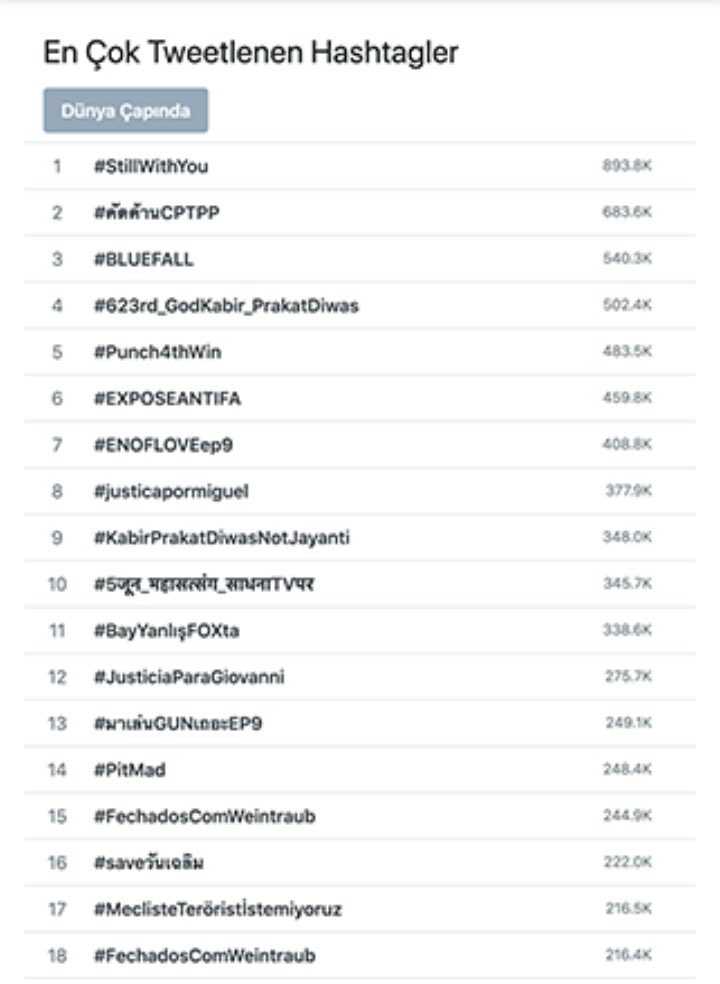The height and width of the screenshot is (984, 720).
Task: Select the #PitMad hashtag
Action: [129, 770]
